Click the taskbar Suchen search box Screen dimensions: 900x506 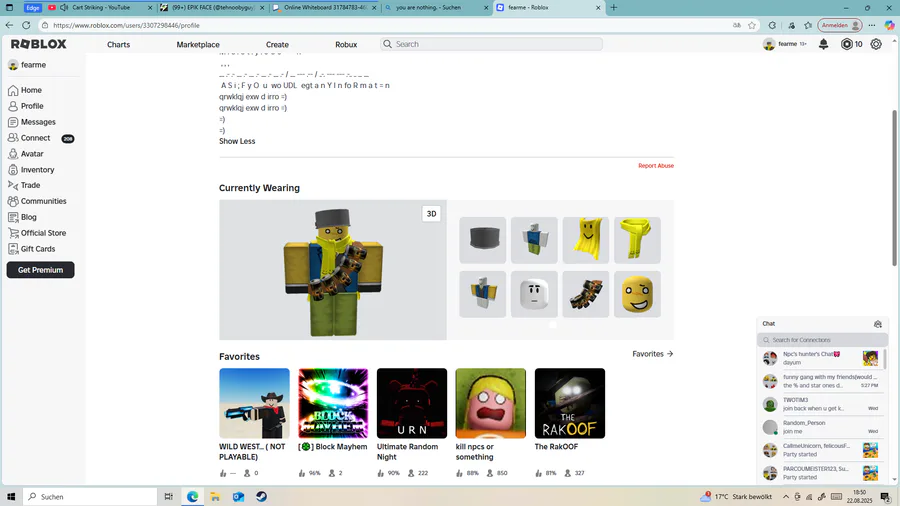(x=90, y=497)
